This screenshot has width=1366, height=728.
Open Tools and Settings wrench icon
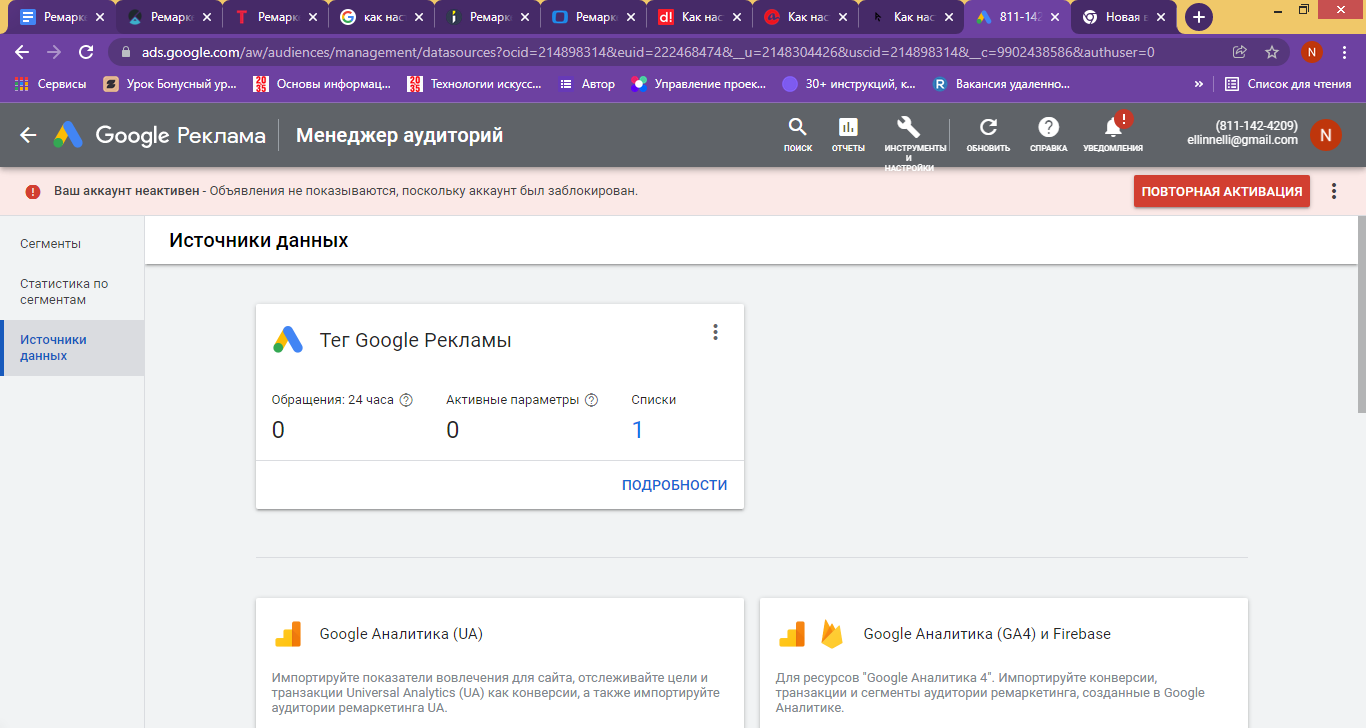[908, 128]
